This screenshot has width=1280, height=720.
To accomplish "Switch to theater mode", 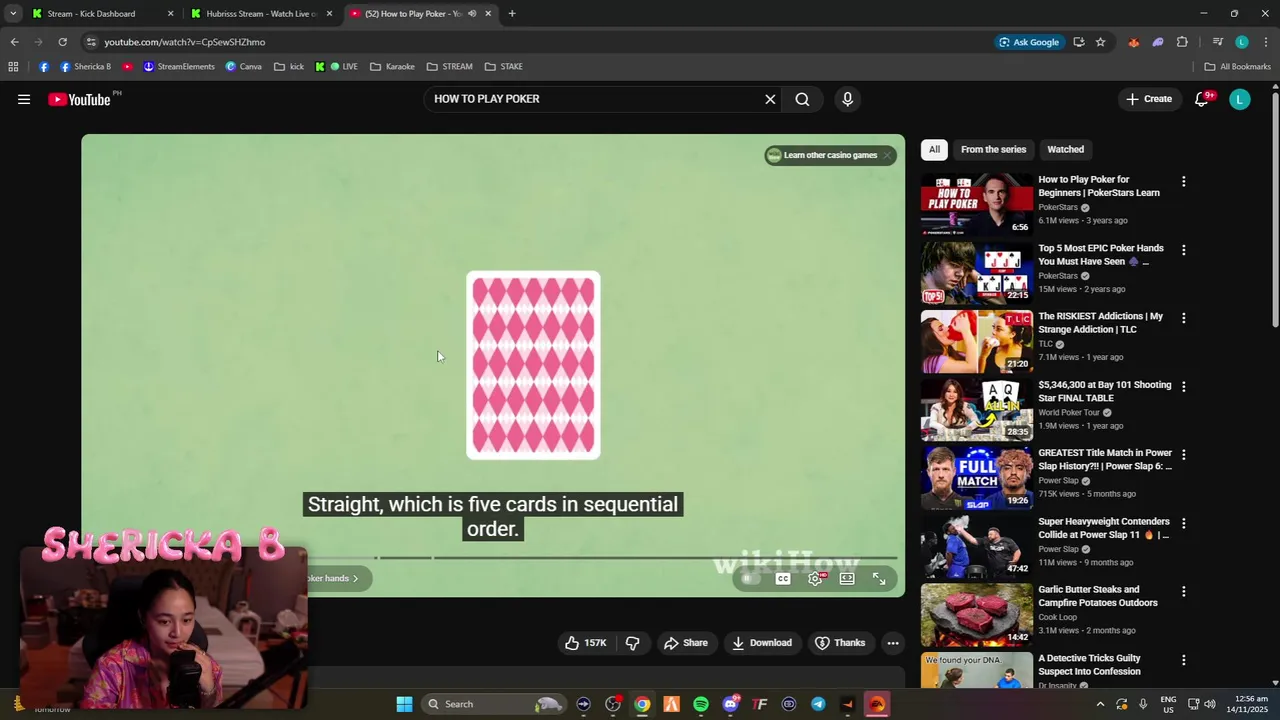I will (847, 579).
